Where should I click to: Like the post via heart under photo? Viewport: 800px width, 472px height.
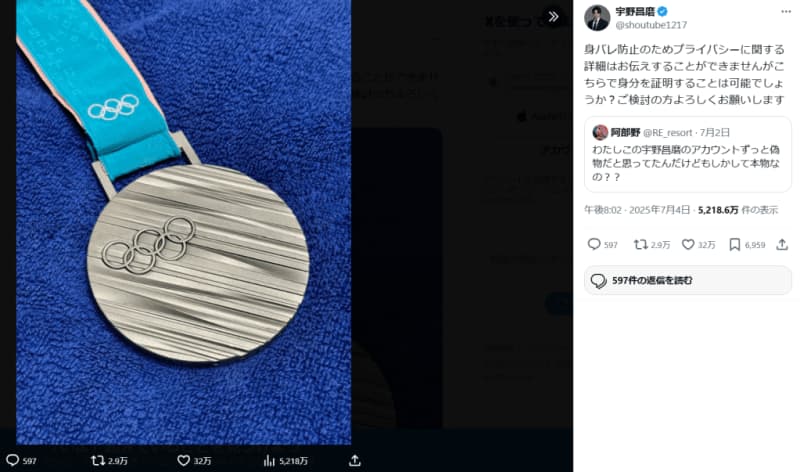184,460
